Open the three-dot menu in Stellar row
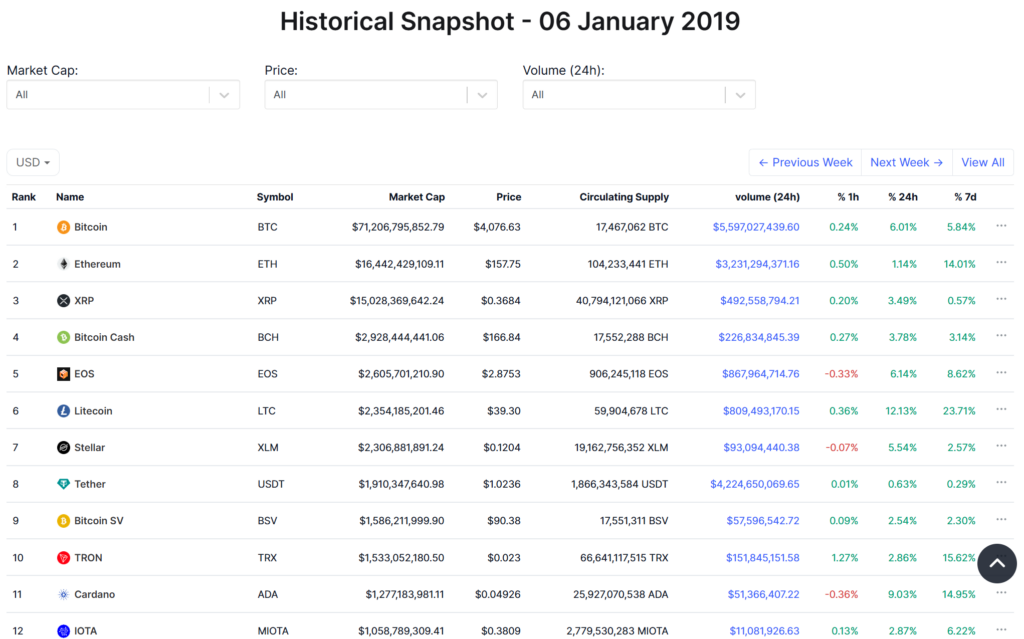1024x639 pixels. (x=1001, y=446)
